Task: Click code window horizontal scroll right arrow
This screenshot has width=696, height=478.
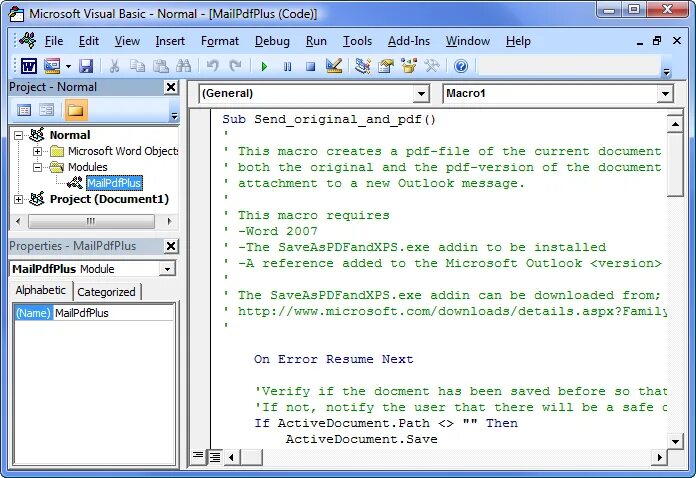Action: point(659,457)
